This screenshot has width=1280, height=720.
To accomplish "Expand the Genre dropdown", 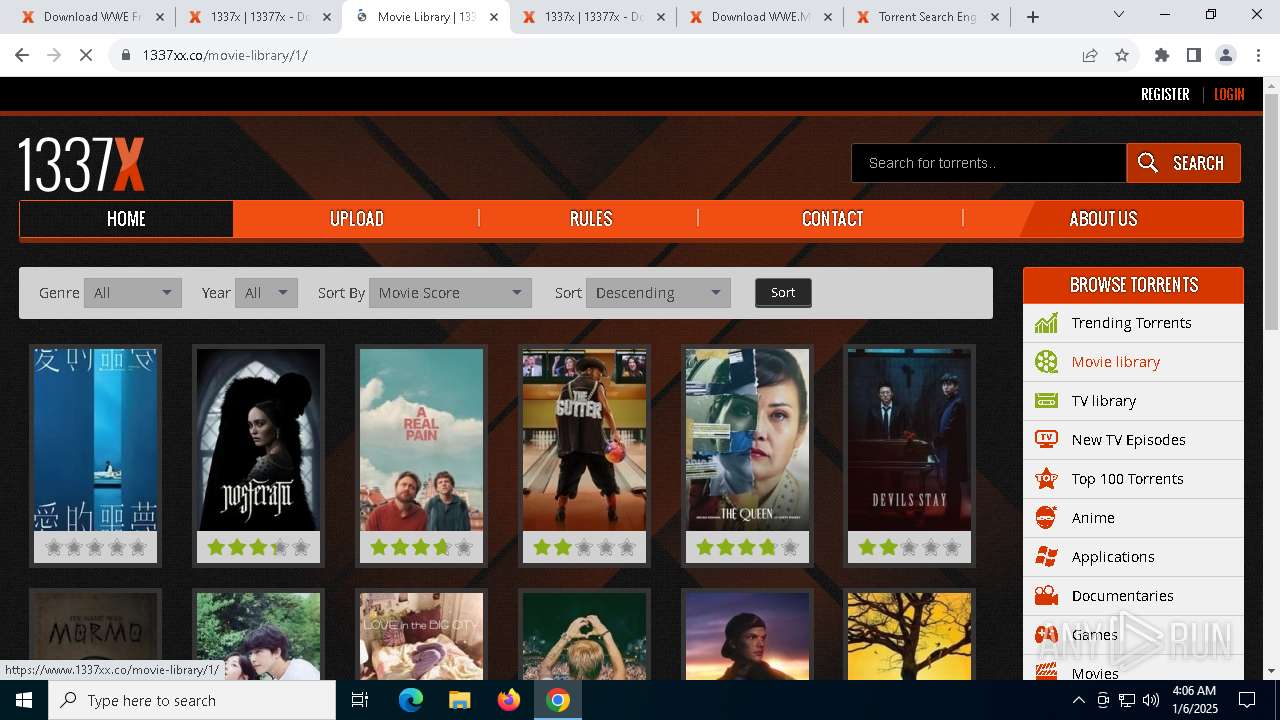I will pos(133,293).
